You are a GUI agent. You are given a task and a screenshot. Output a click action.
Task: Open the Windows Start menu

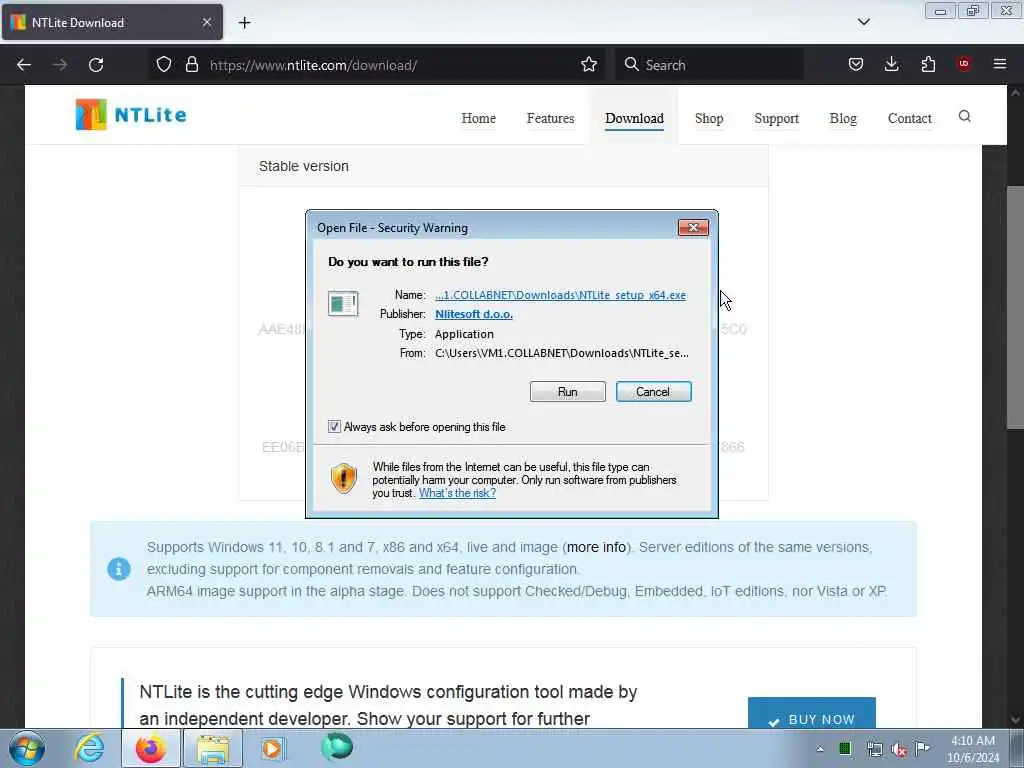pyautogui.click(x=27, y=748)
